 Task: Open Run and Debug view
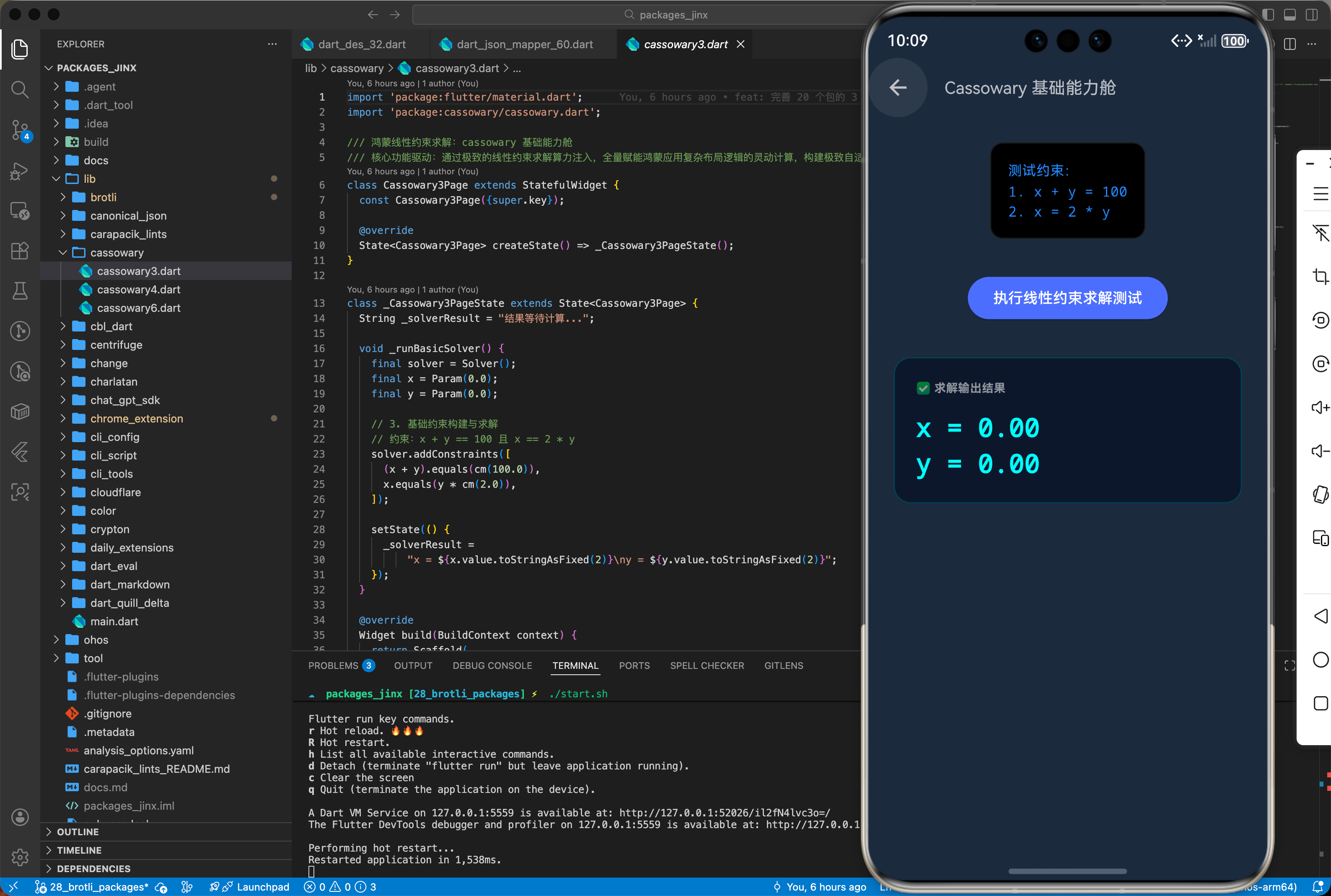(19, 170)
